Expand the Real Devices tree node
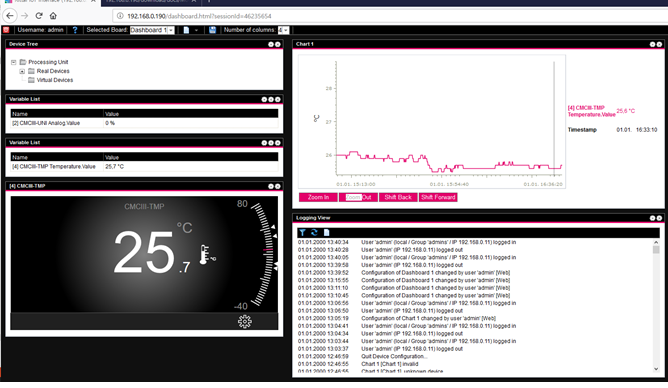The width and height of the screenshot is (668, 388). tap(22, 71)
